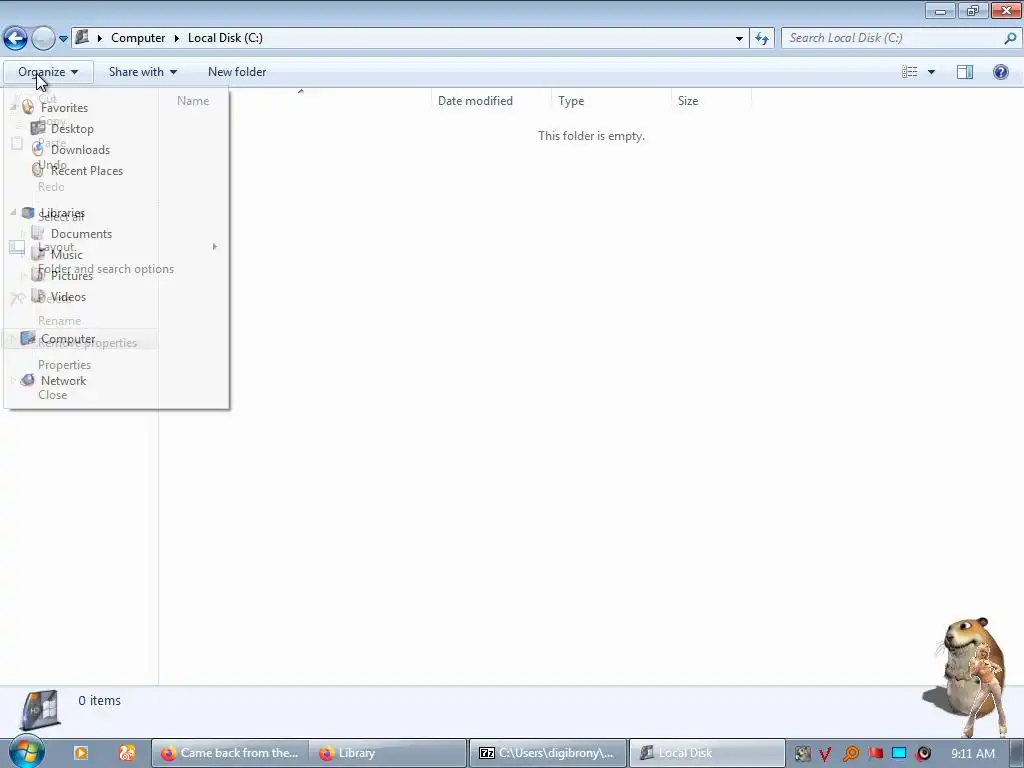Sort by the Size column header
This screenshot has height=768, width=1024.
[x=688, y=101]
